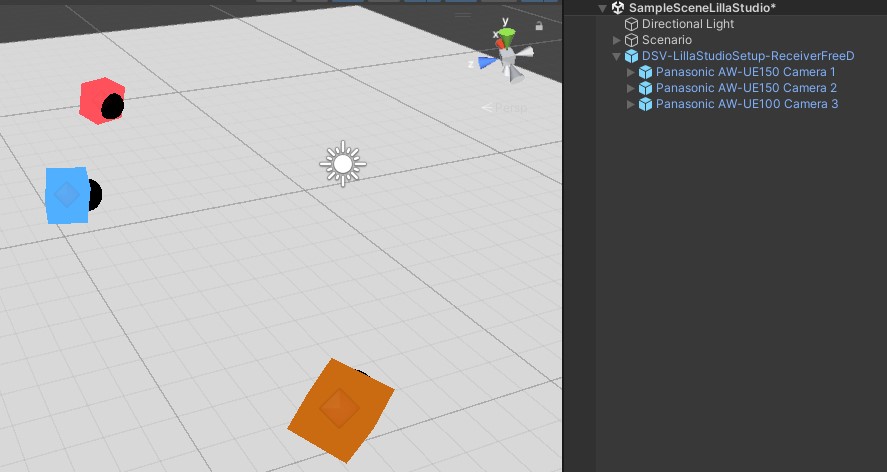Toggle the Persp projection mode label
The image size is (887, 472).
[511, 107]
